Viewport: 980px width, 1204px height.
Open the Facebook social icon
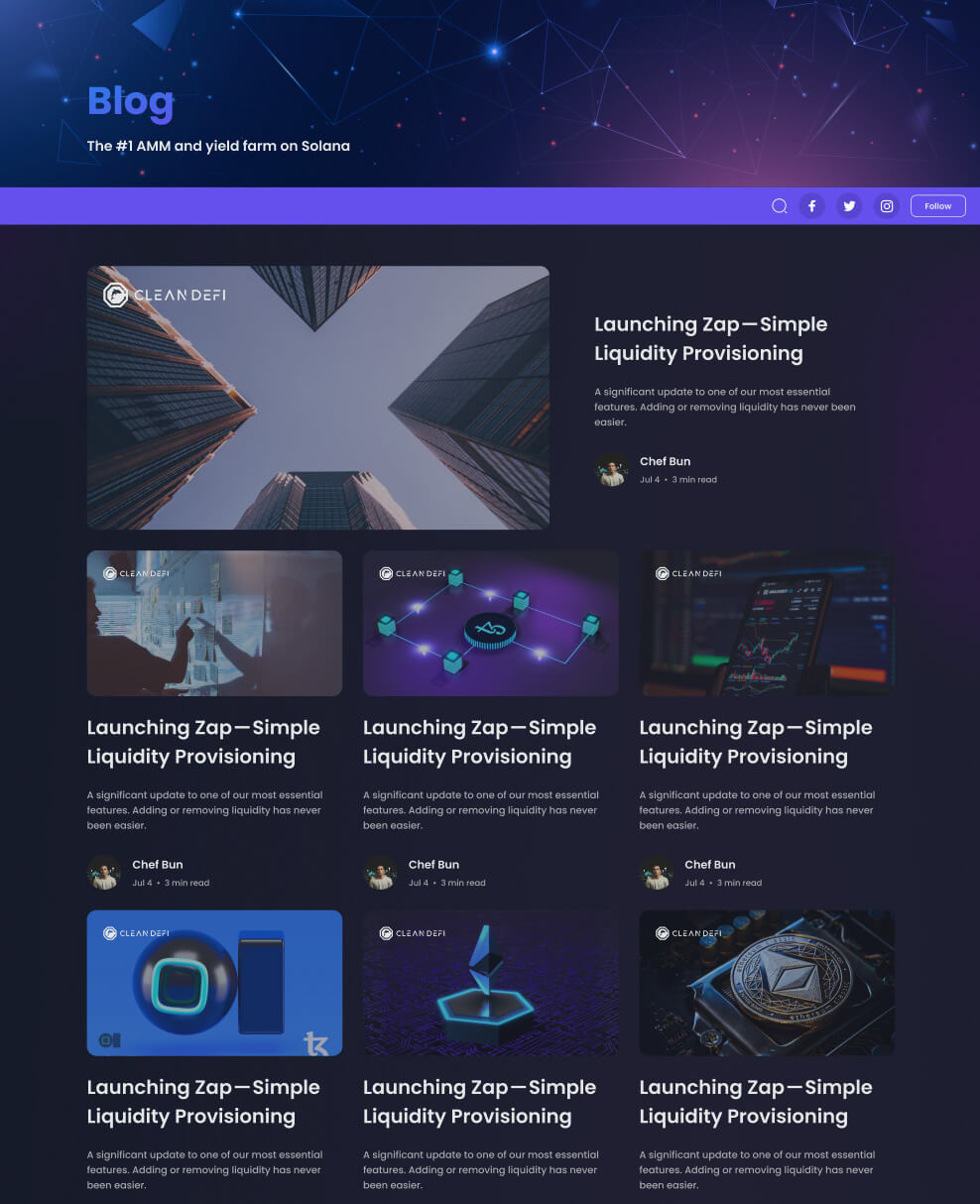[x=811, y=206]
